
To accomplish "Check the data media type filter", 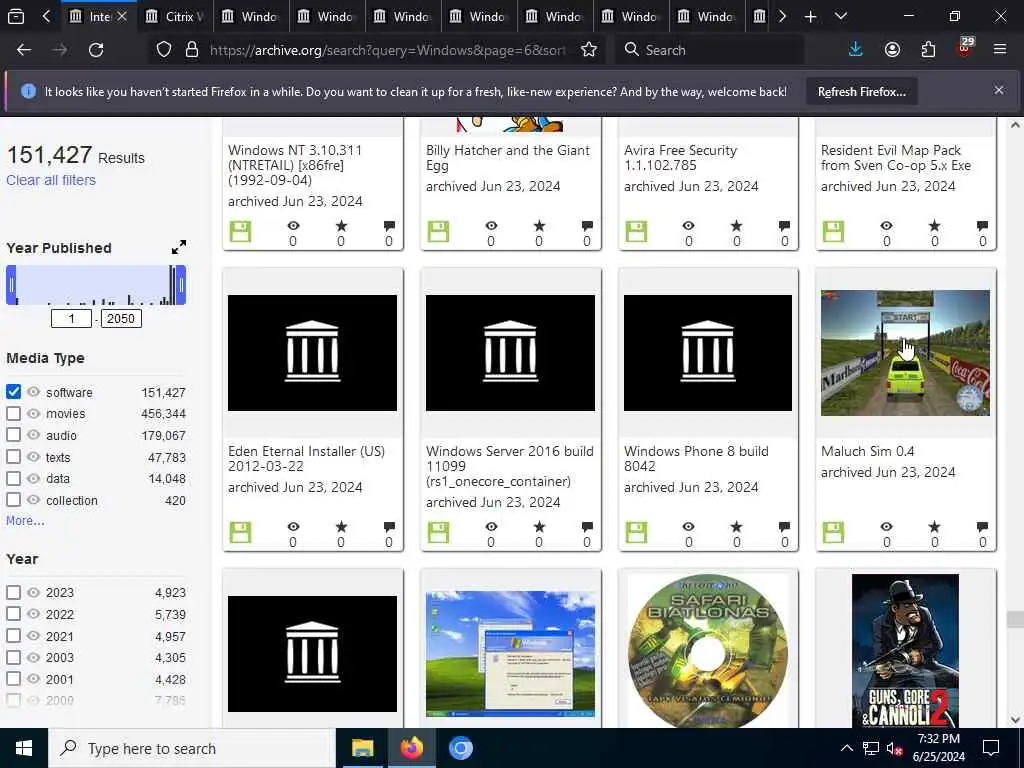I will (13, 478).
